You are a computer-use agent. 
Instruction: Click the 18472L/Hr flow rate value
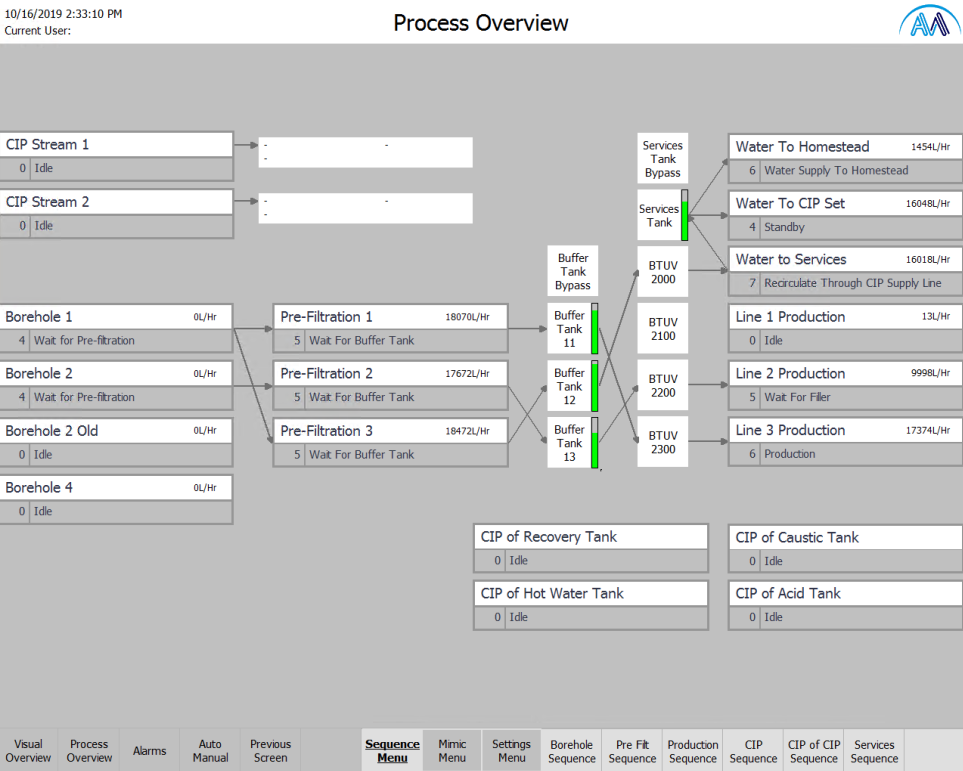(x=467, y=431)
